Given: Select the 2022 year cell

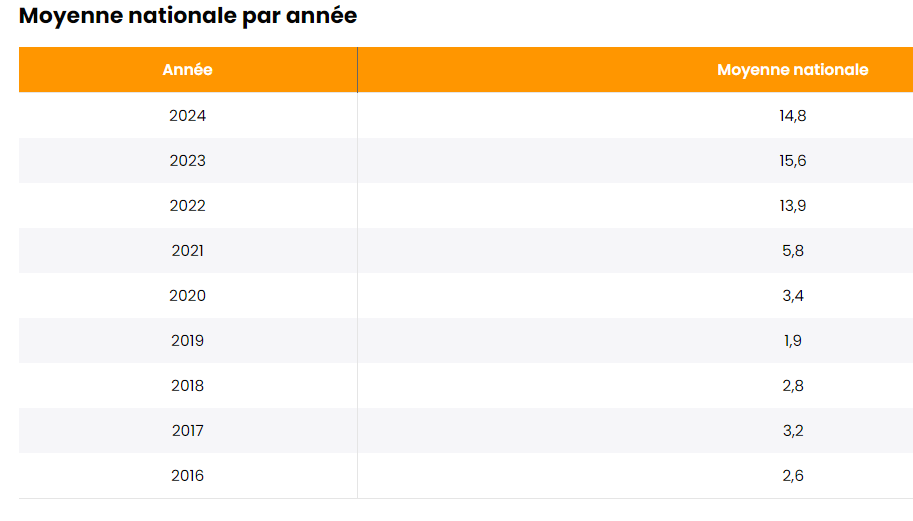Looking at the screenshot, I should [x=187, y=206].
